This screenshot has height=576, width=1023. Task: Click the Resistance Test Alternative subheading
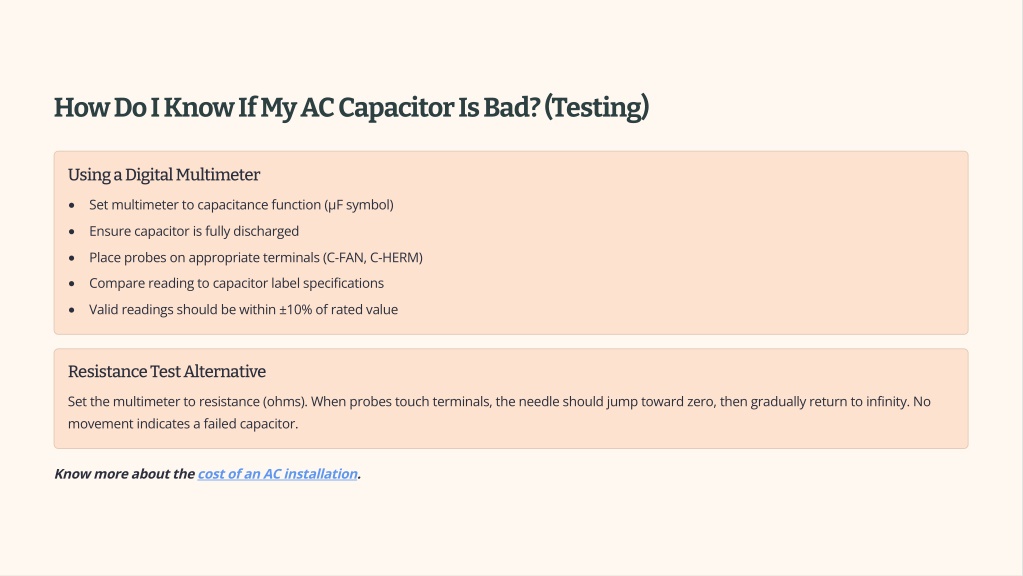click(x=166, y=372)
